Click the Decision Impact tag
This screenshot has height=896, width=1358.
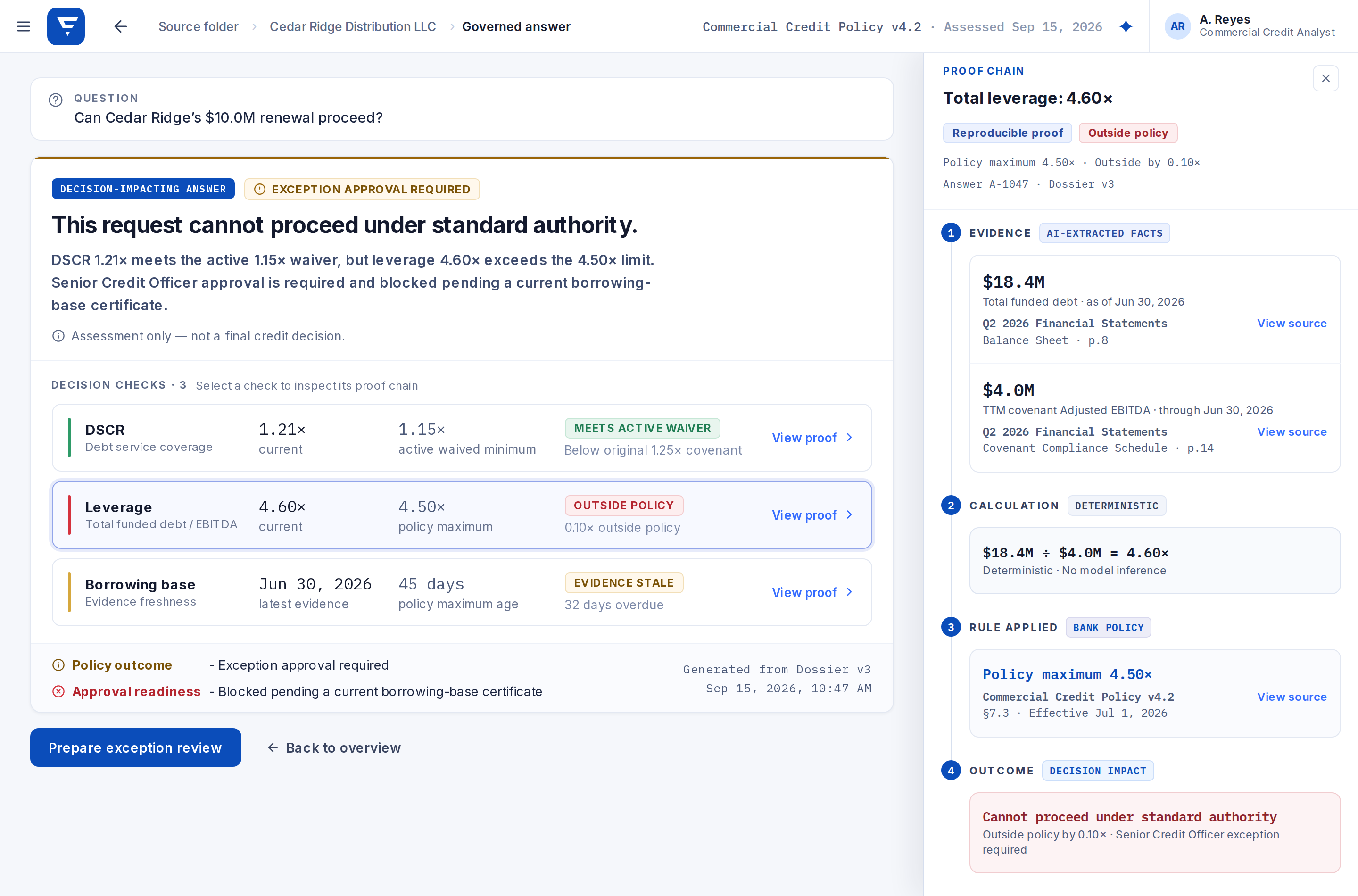click(1098, 771)
